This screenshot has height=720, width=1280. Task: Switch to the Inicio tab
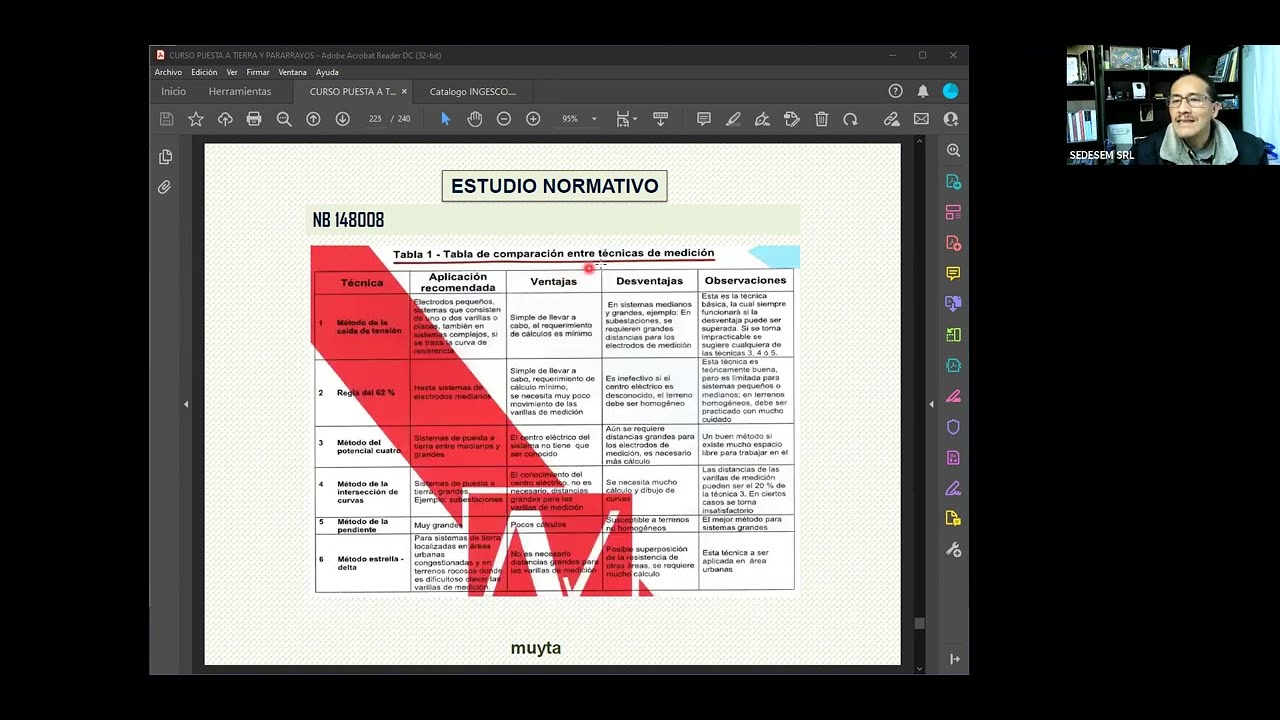(174, 91)
